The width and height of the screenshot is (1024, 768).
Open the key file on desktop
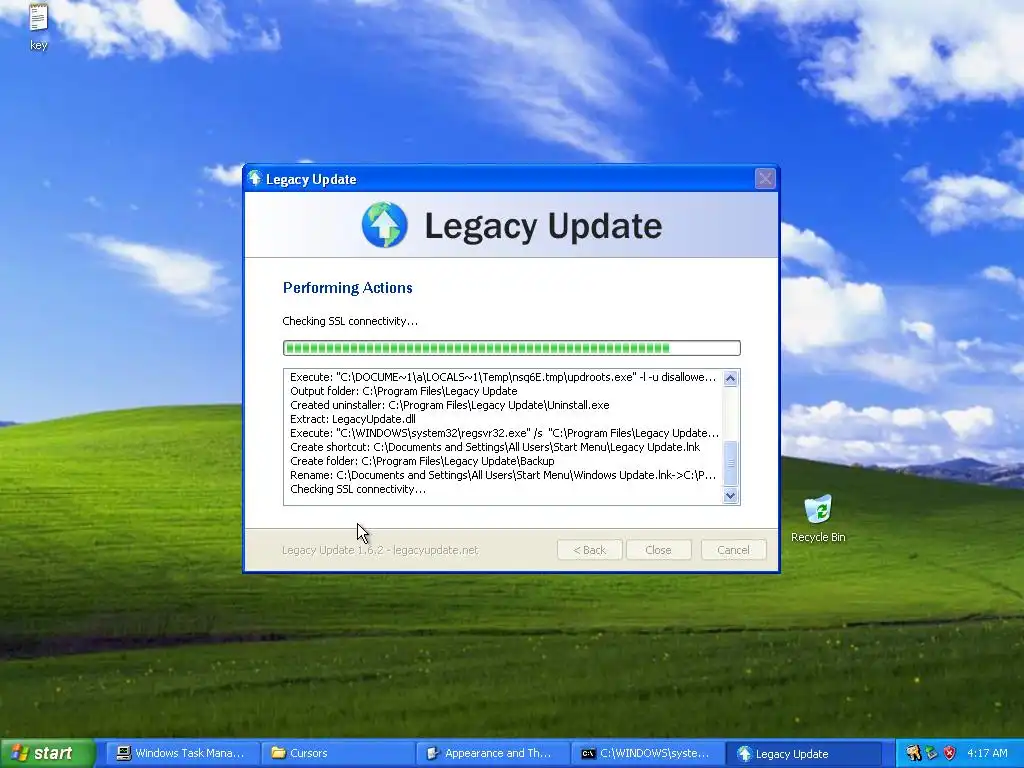click(39, 26)
